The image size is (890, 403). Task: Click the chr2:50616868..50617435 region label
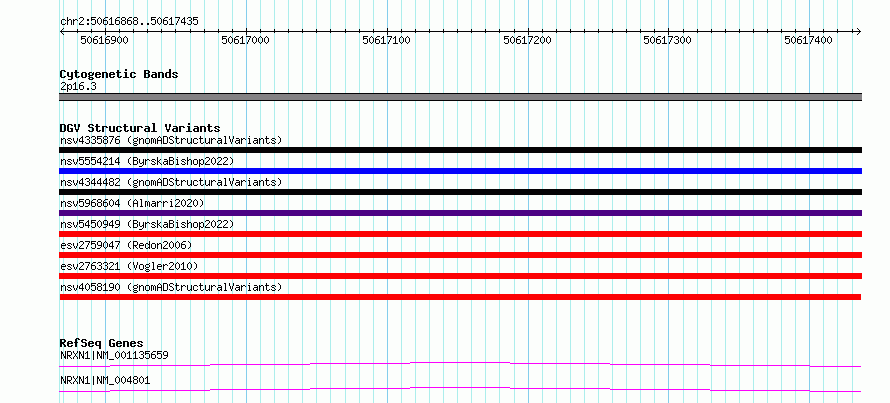pyautogui.click(x=129, y=22)
